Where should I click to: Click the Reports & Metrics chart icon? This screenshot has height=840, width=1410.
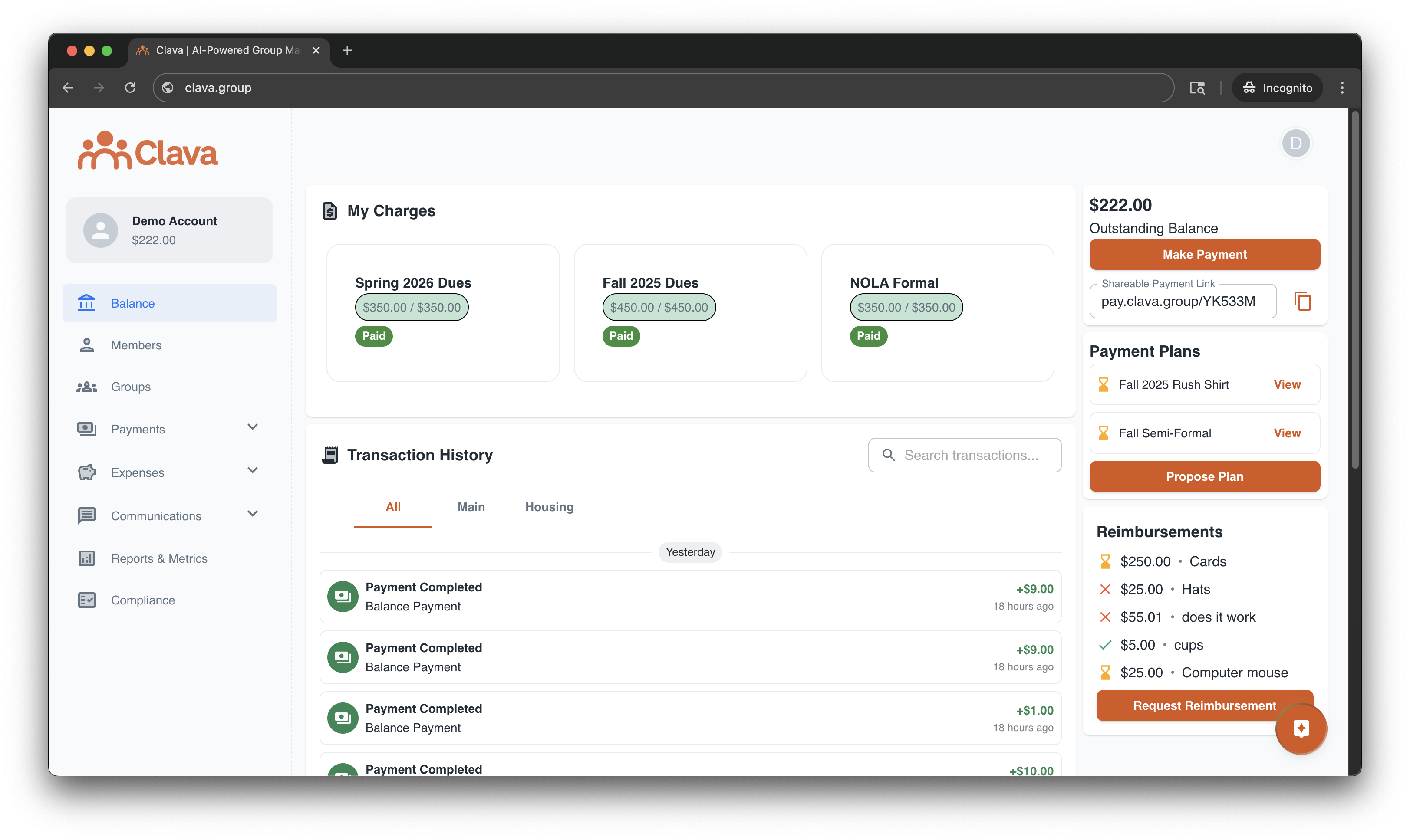(x=87, y=558)
